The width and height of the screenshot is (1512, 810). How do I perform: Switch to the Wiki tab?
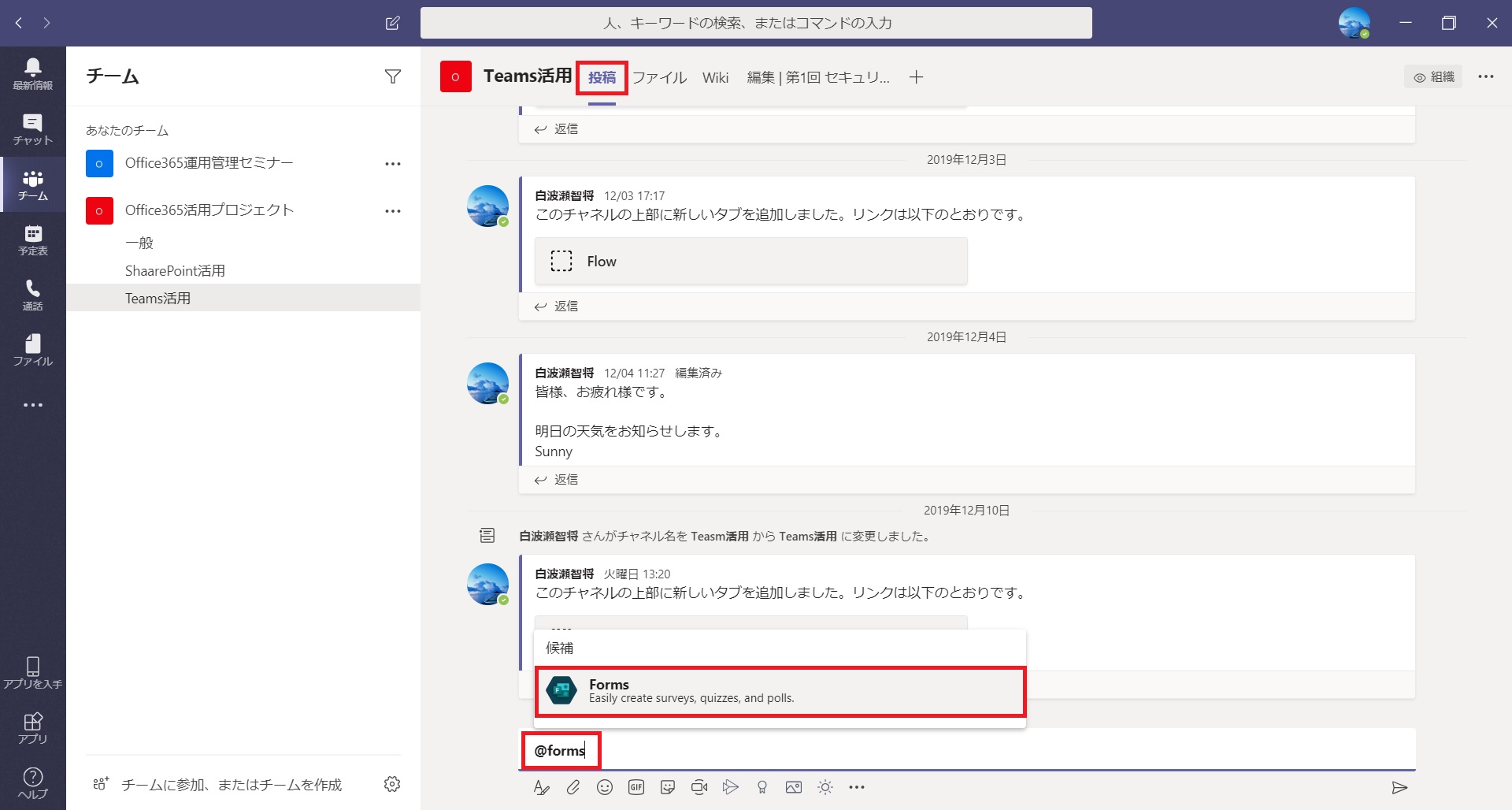coord(715,77)
